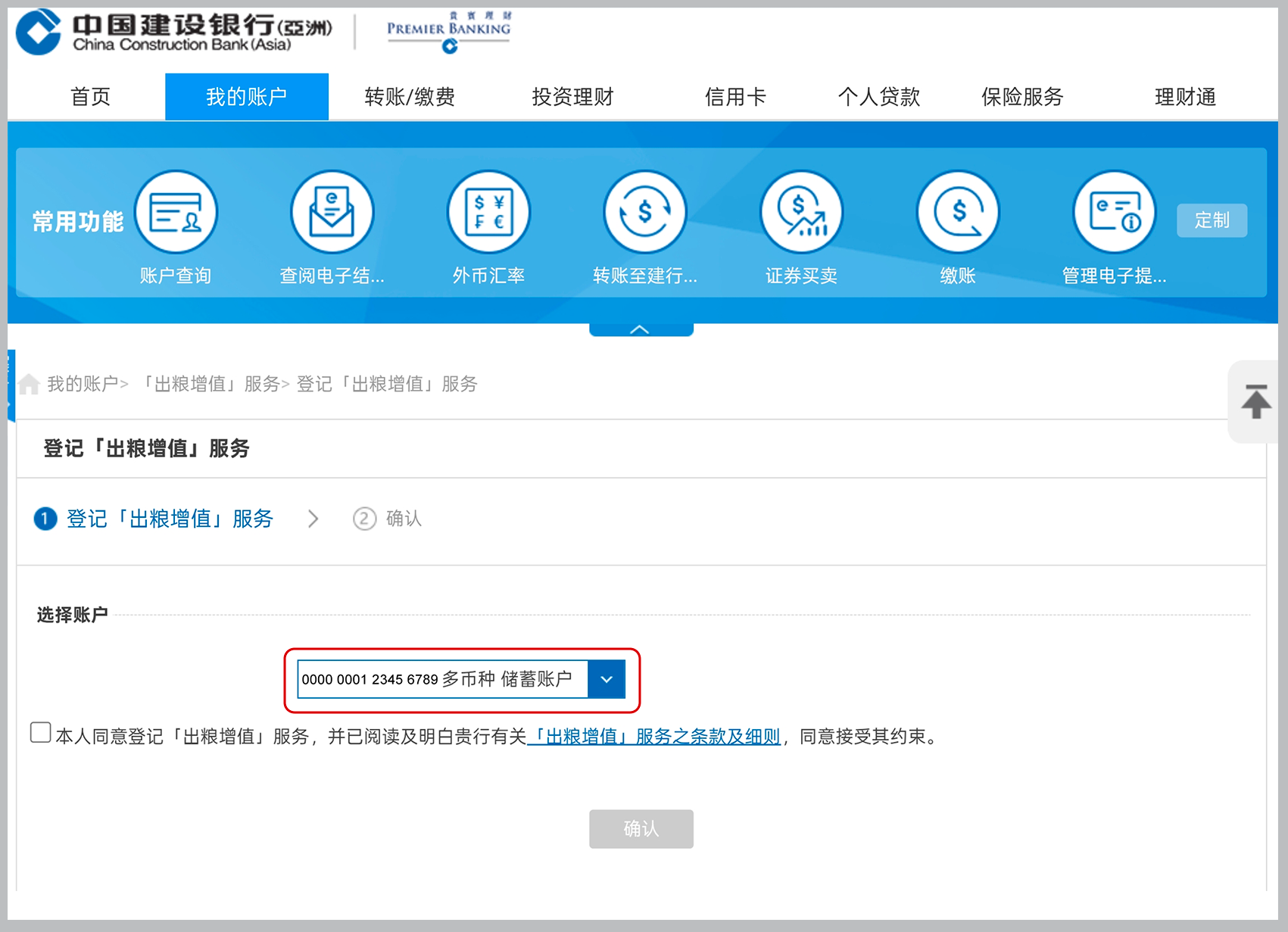Open the 投资理财 menu tab
Image resolution: width=1288 pixels, height=932 pixels.
coord(572,97)
